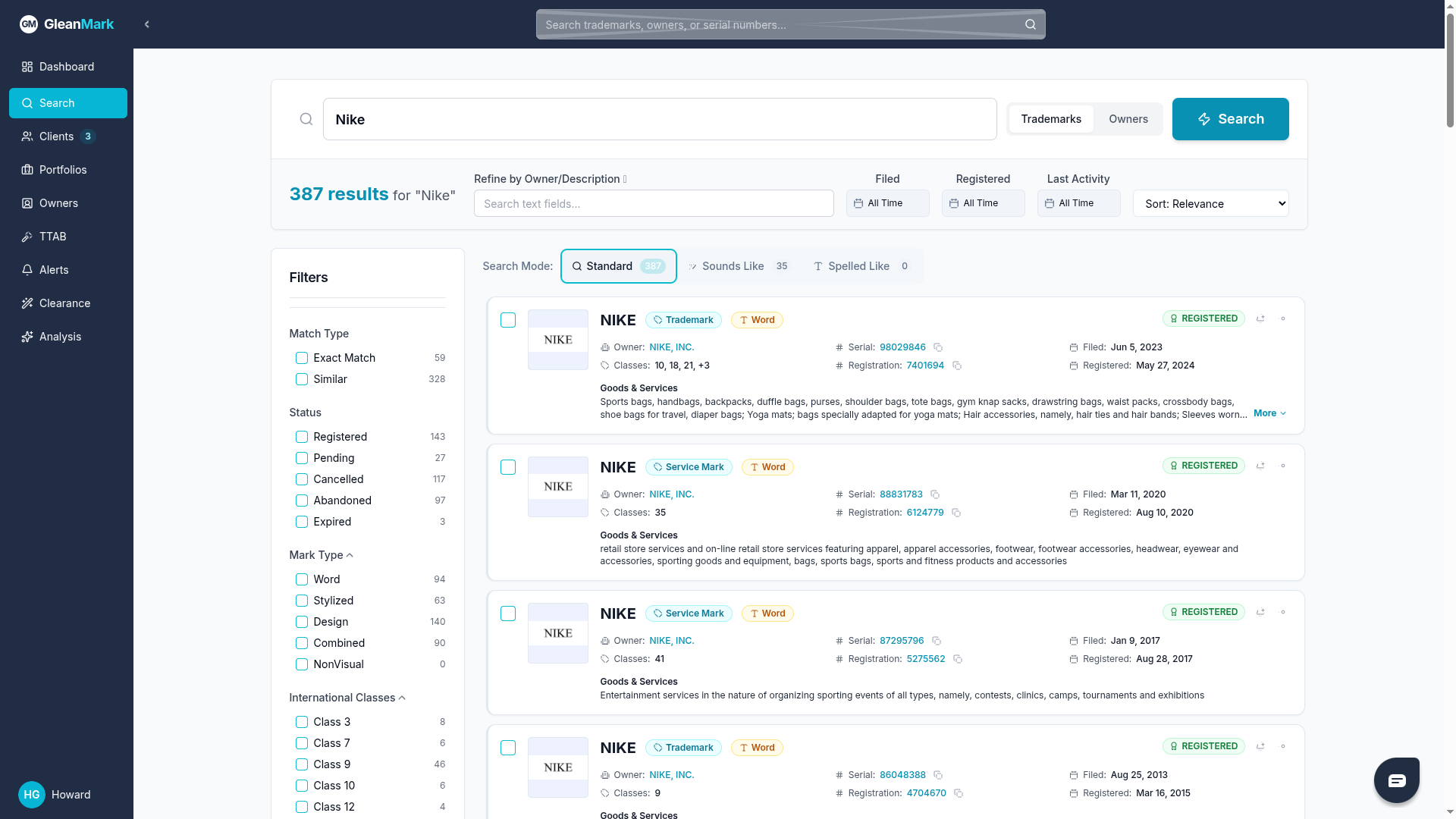
Task: Open the chat support bubble icon
Action: (1396, 780)
